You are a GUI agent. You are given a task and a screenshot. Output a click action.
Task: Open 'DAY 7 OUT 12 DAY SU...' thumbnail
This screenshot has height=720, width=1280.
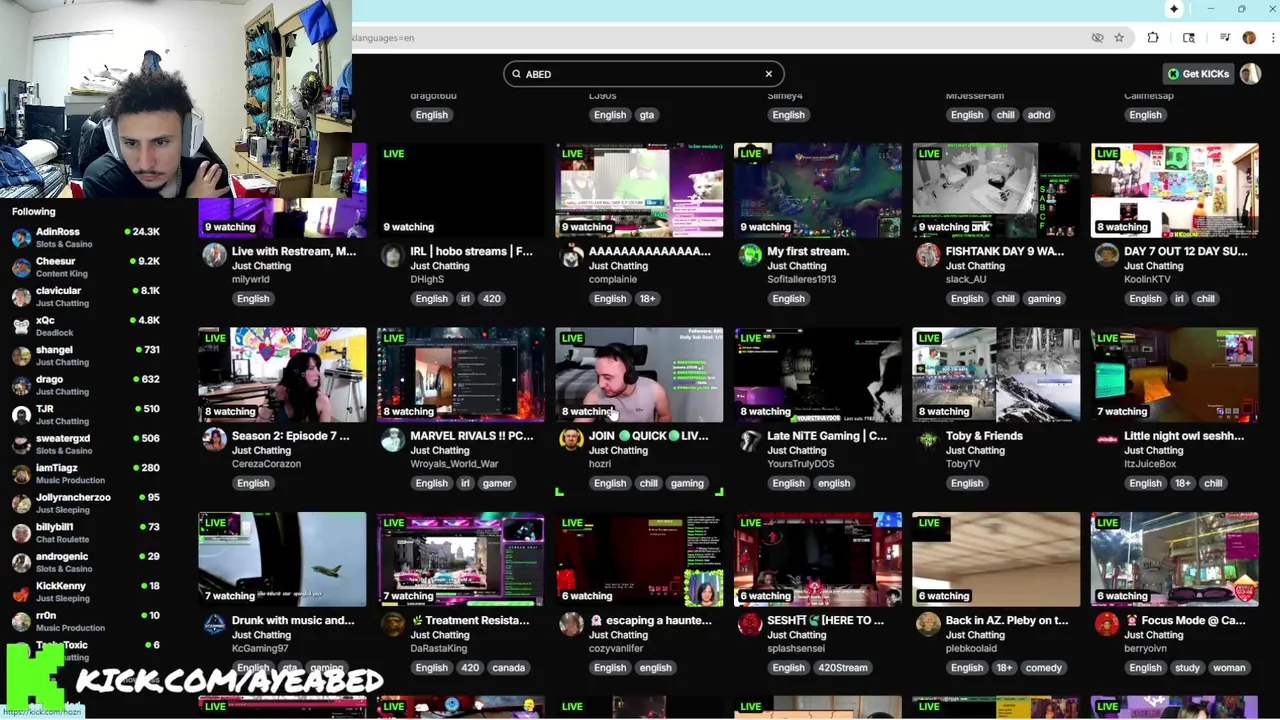pos(1175,190)
